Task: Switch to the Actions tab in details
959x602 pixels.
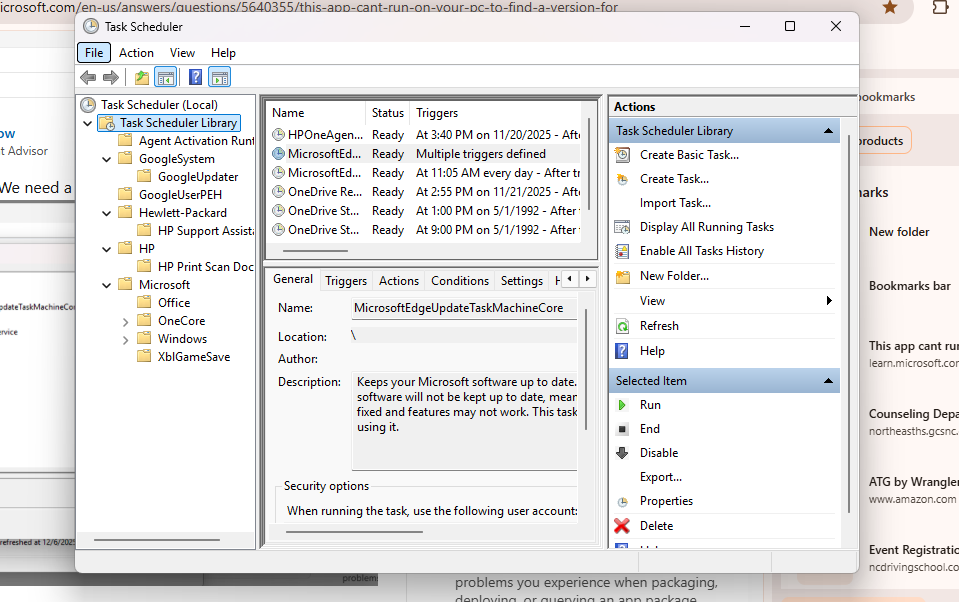Action: click(399, 281)
